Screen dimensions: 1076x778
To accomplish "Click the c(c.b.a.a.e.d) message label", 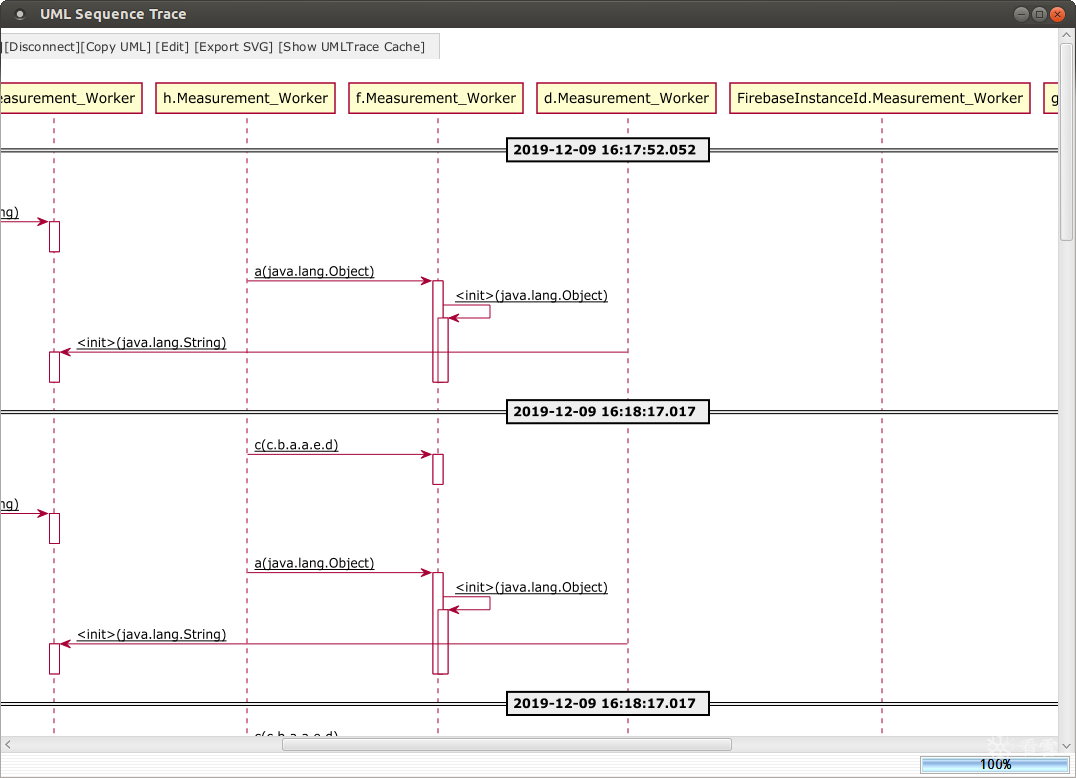I will tap(296, 445).
